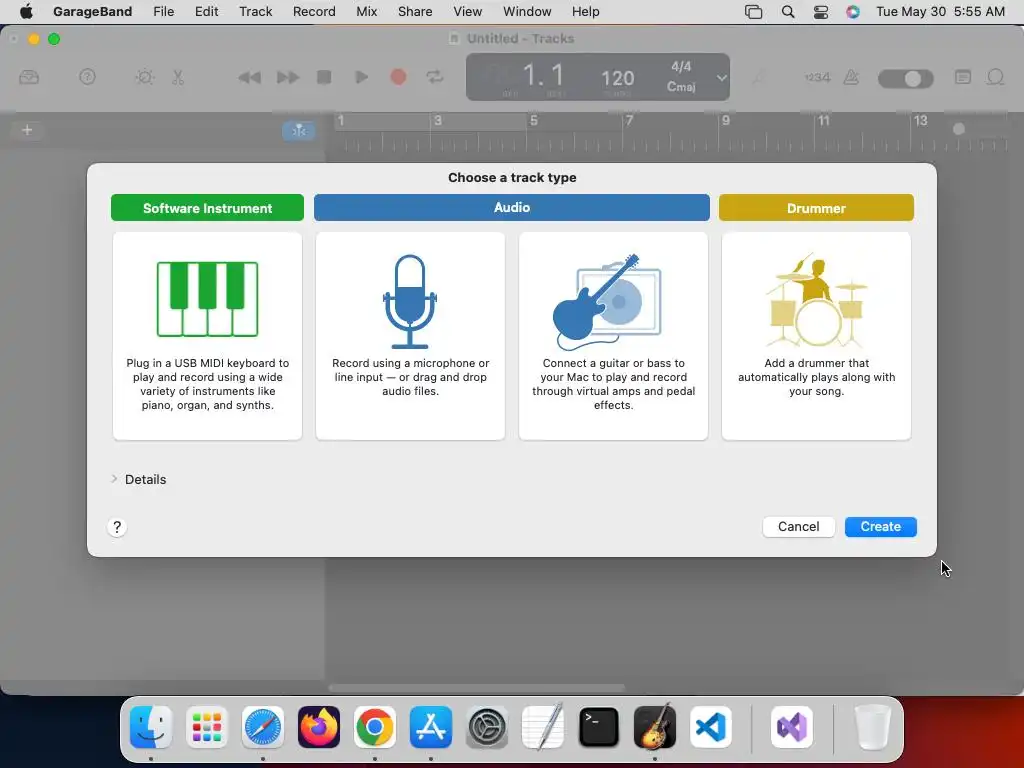Open Launchpad from the Dock
This screenshot has width=1024, height=768.
coord(207,727)
